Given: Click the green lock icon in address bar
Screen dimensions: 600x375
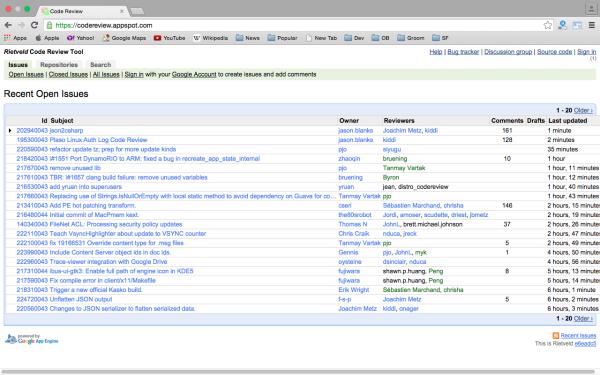Looking at the screenshot, I should point(49,25).
